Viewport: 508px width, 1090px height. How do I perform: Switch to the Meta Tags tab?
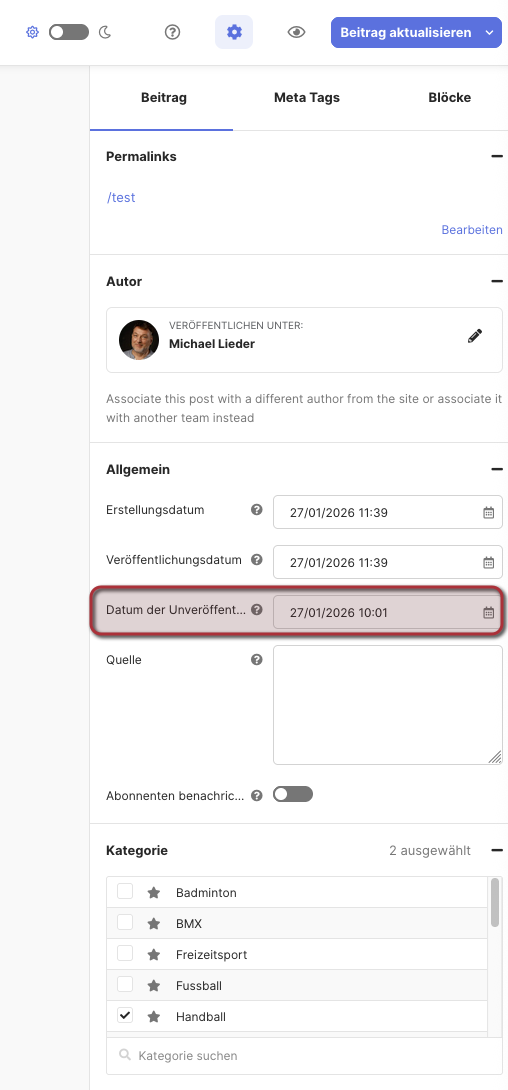(306, 98)
